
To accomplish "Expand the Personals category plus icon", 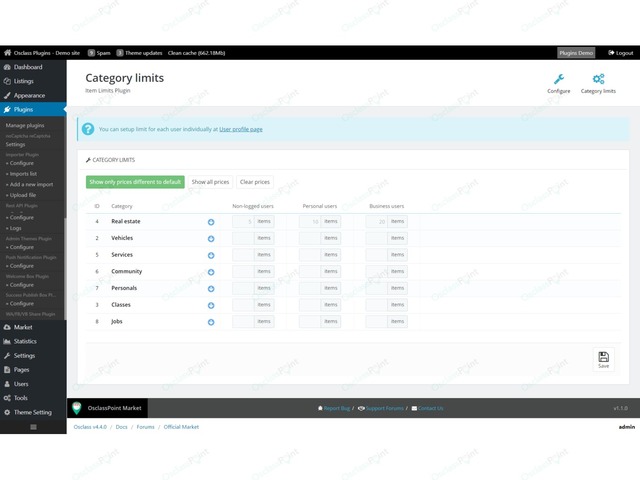I will (x=211, y=289).
